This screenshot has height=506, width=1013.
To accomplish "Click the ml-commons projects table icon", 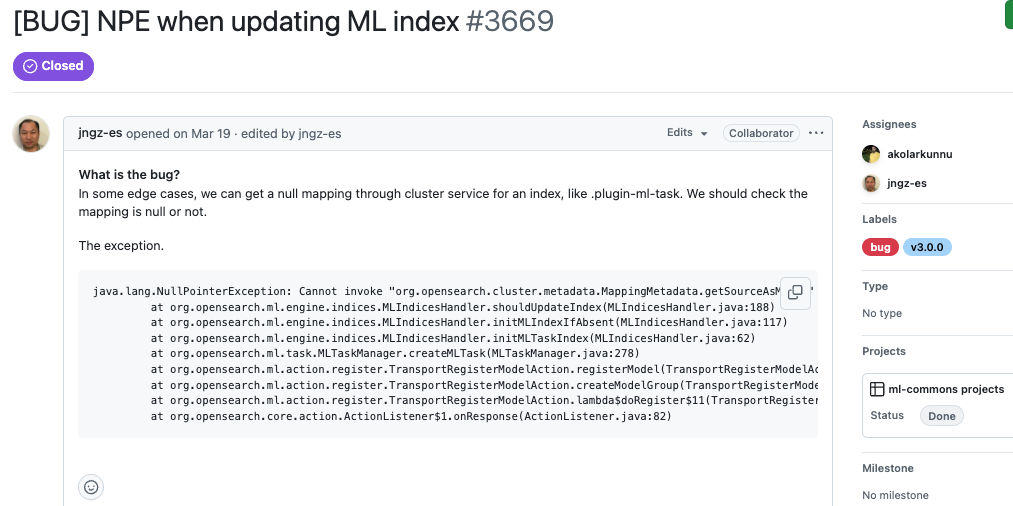I will 877,389.
